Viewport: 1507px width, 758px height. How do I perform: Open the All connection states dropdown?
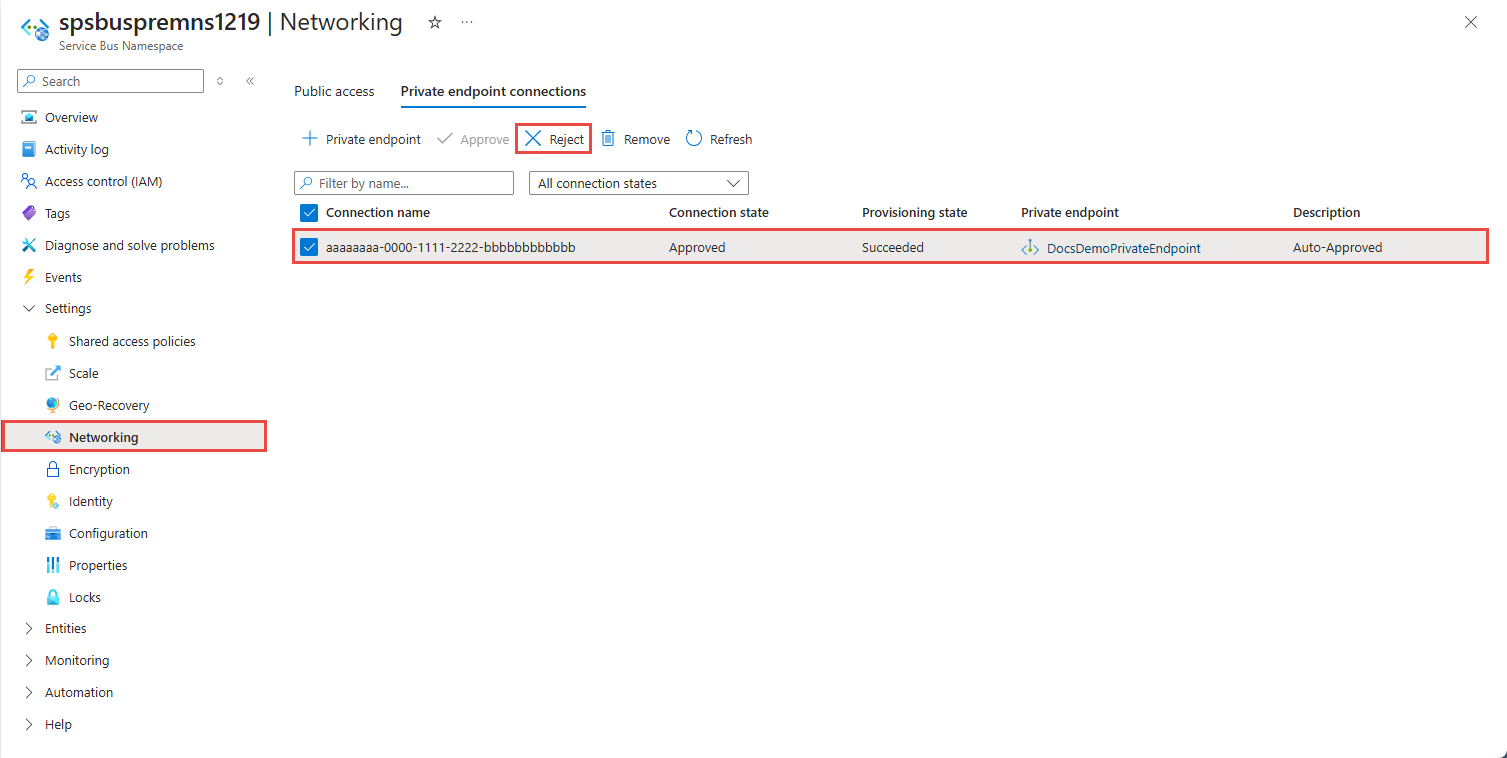[x=639, y=183]
